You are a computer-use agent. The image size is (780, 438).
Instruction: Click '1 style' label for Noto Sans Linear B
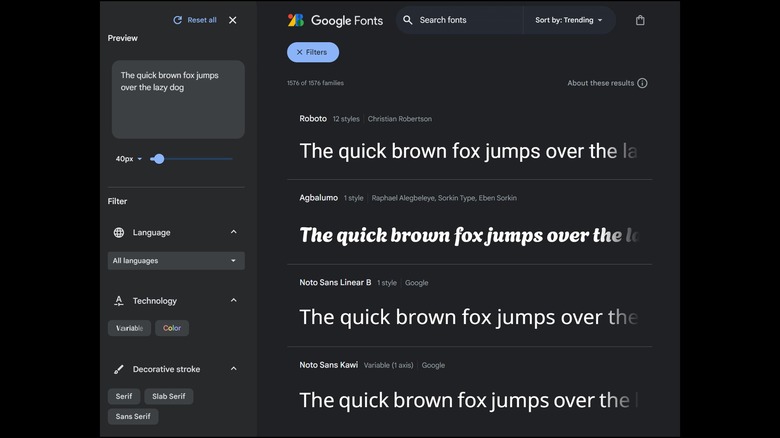point(387,283)
